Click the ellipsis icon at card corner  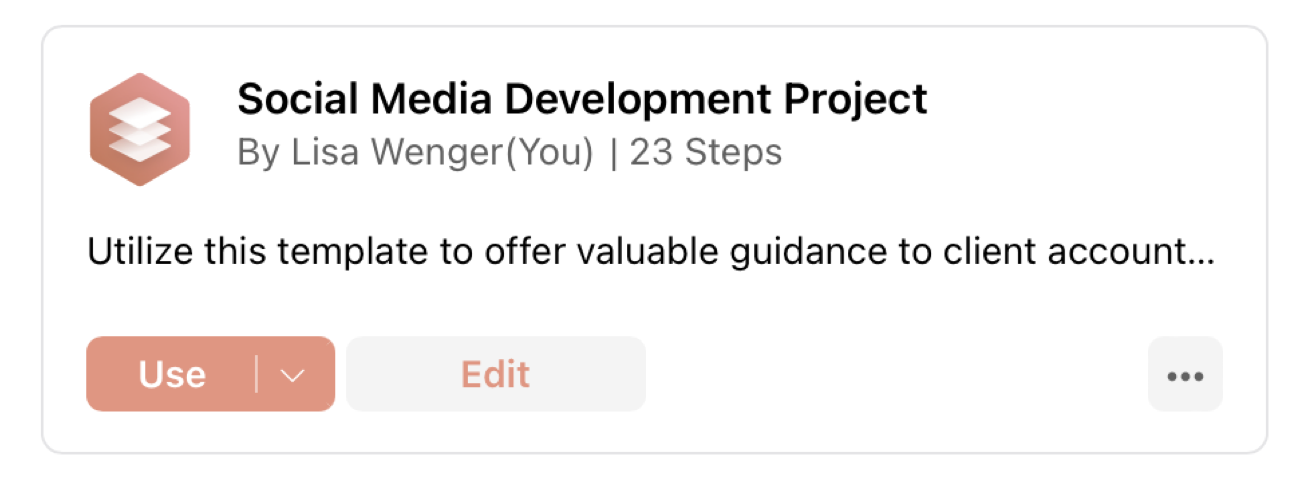[1185, 374]
